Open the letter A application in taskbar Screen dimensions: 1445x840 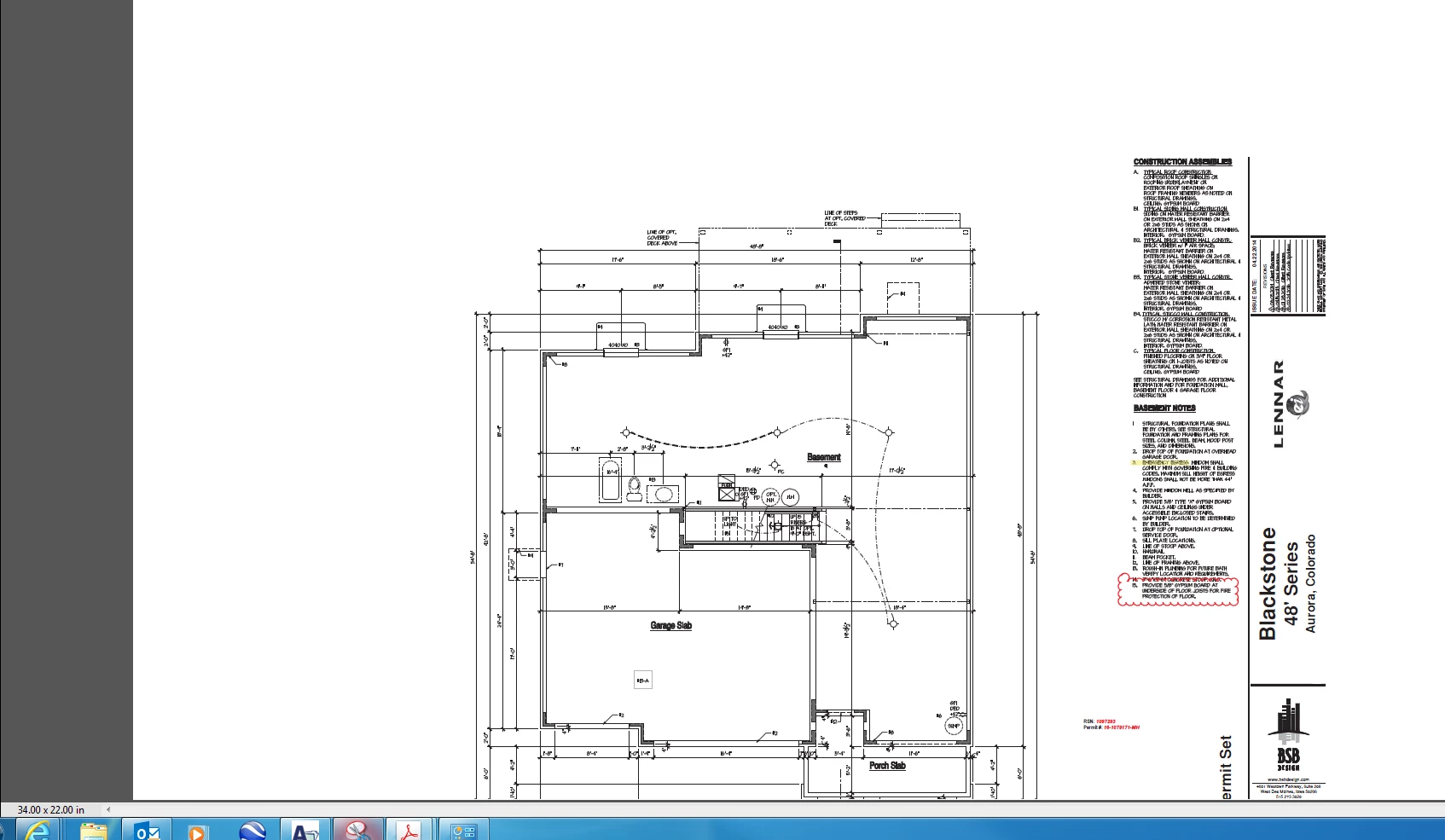305,830
